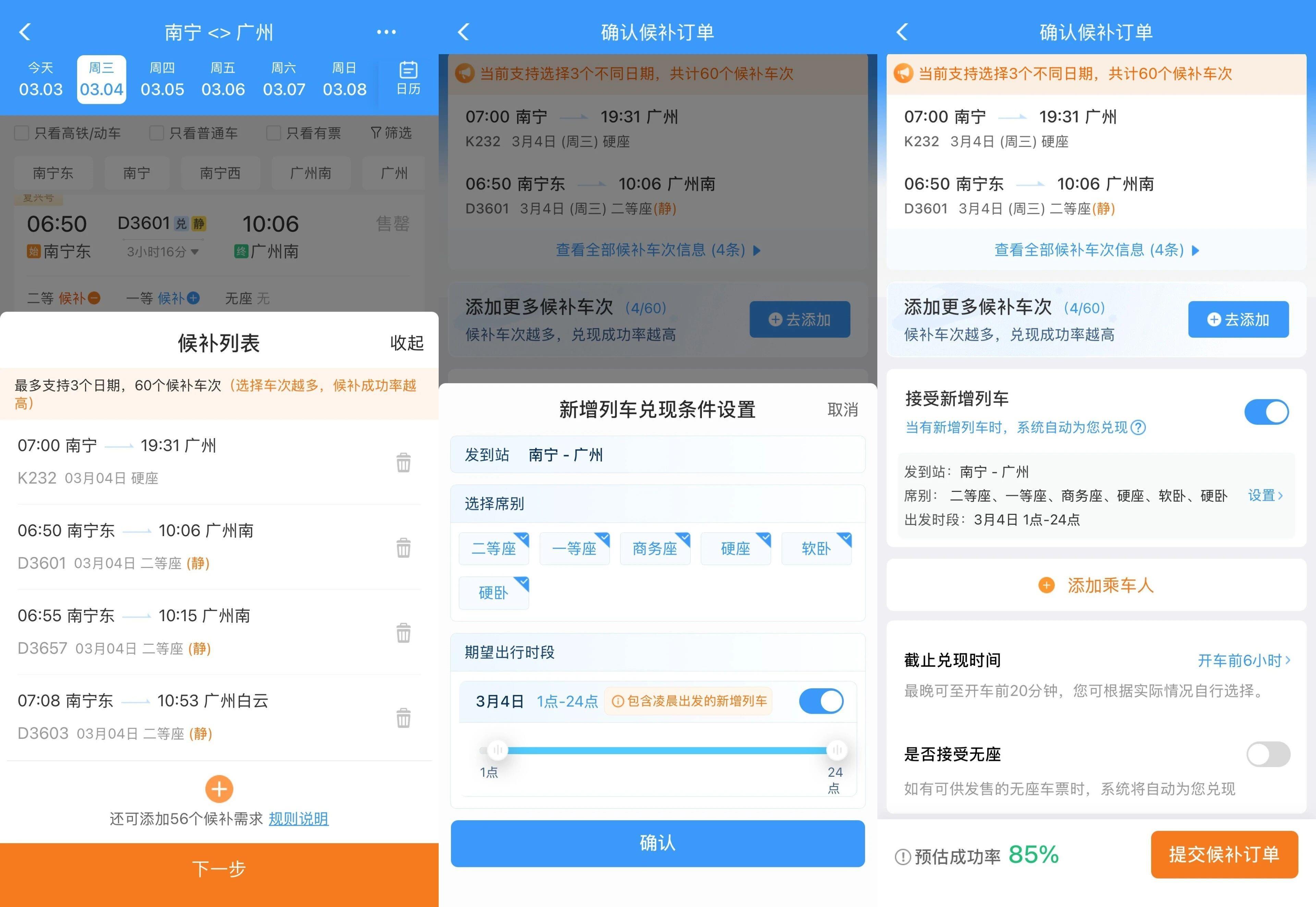Disable the 接受新增列车 toggle

pos(1267,411)
